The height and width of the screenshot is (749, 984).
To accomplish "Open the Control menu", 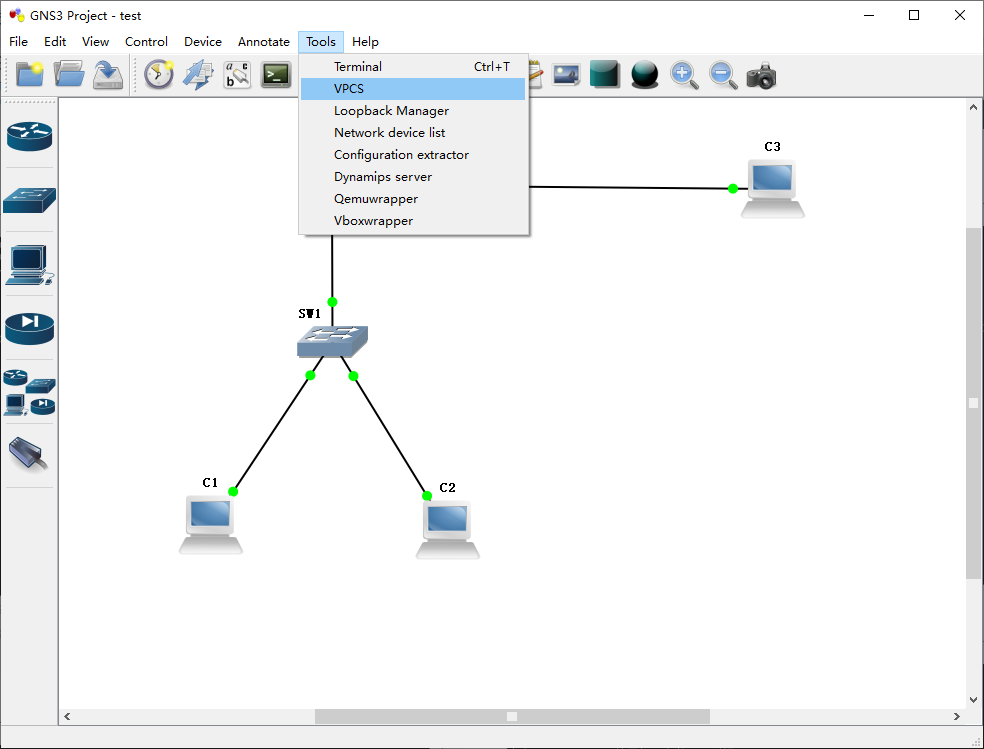I will pyautogui.click(x=146, y=41).
